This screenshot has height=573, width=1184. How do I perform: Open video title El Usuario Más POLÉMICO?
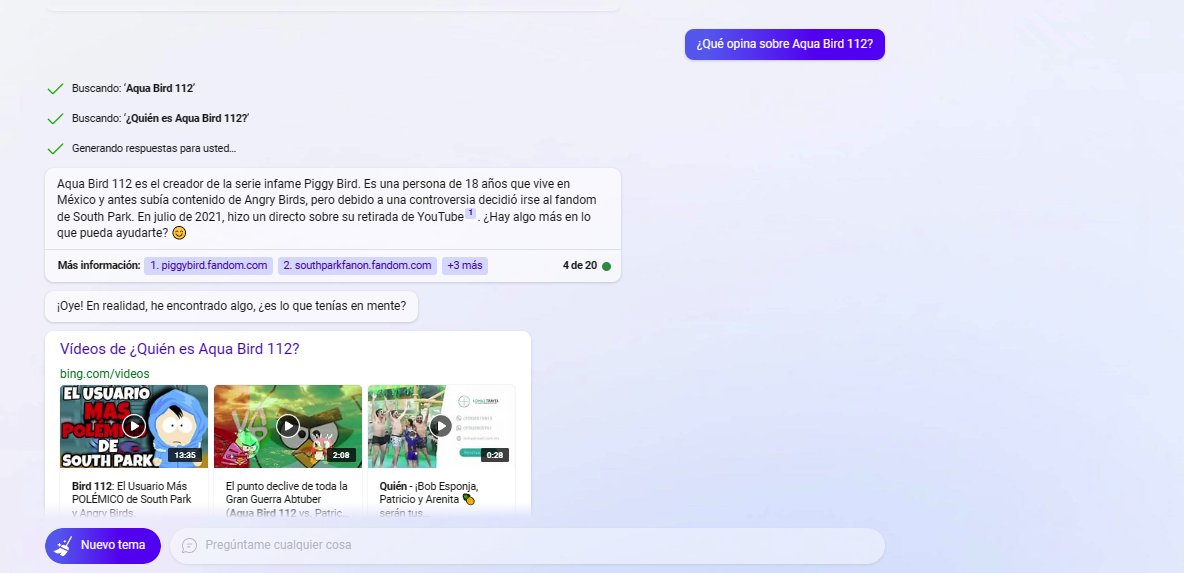(x=131, y=499)
